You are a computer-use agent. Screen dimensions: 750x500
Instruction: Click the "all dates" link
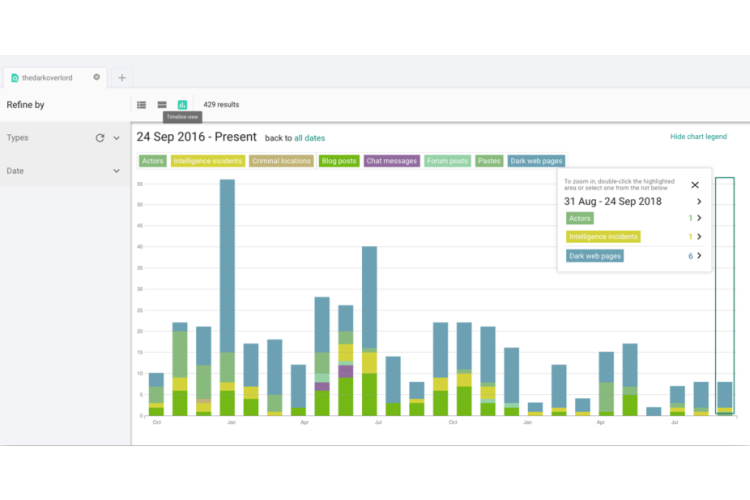[x=309, y=138]
